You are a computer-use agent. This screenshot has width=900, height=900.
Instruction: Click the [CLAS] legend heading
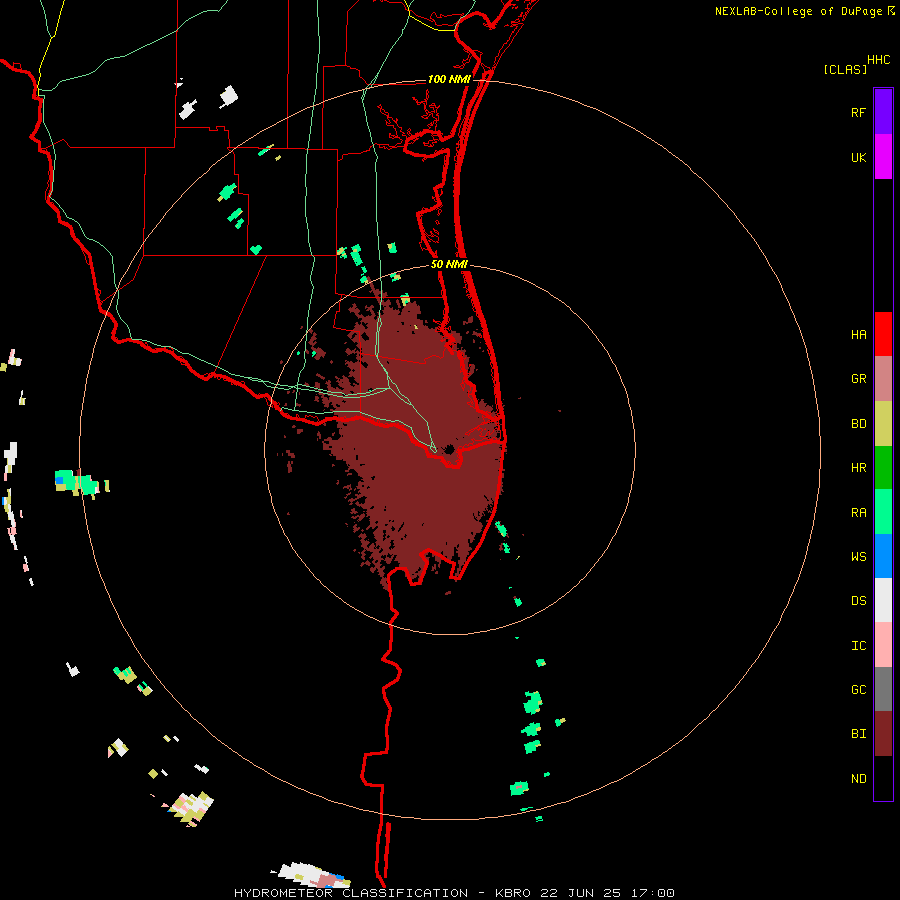844,69
